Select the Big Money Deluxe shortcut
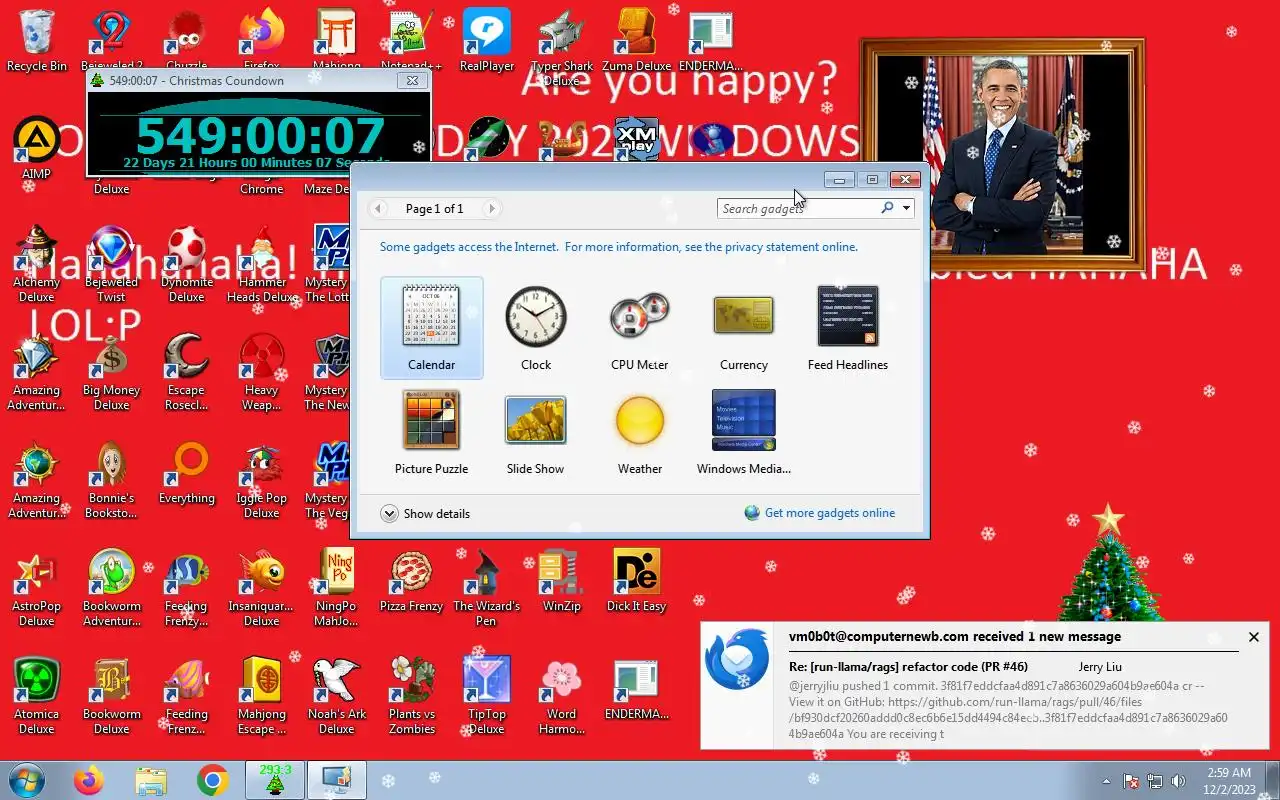The image size is (1280, 800). point(112,373)
